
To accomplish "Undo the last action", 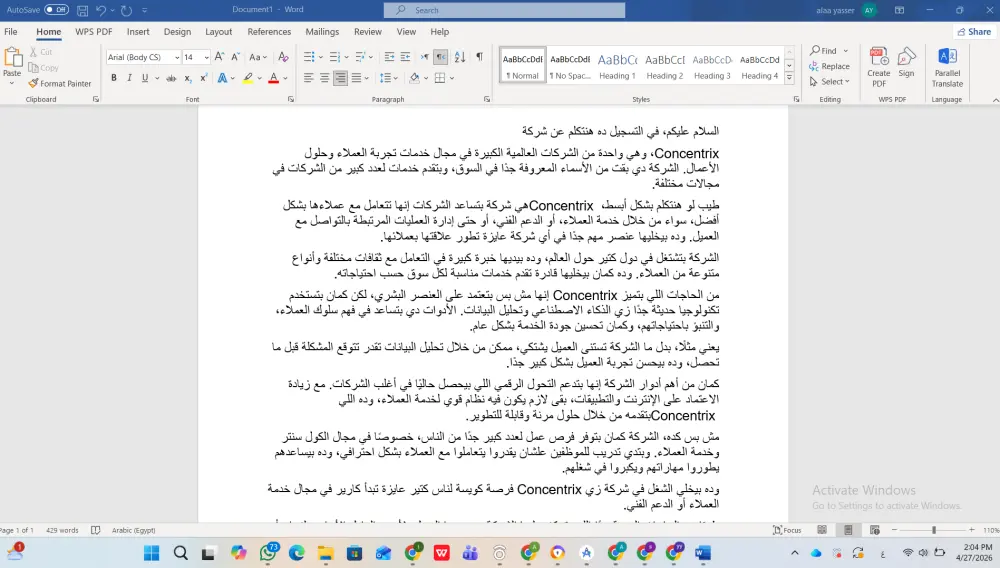I will pos(101,10).
